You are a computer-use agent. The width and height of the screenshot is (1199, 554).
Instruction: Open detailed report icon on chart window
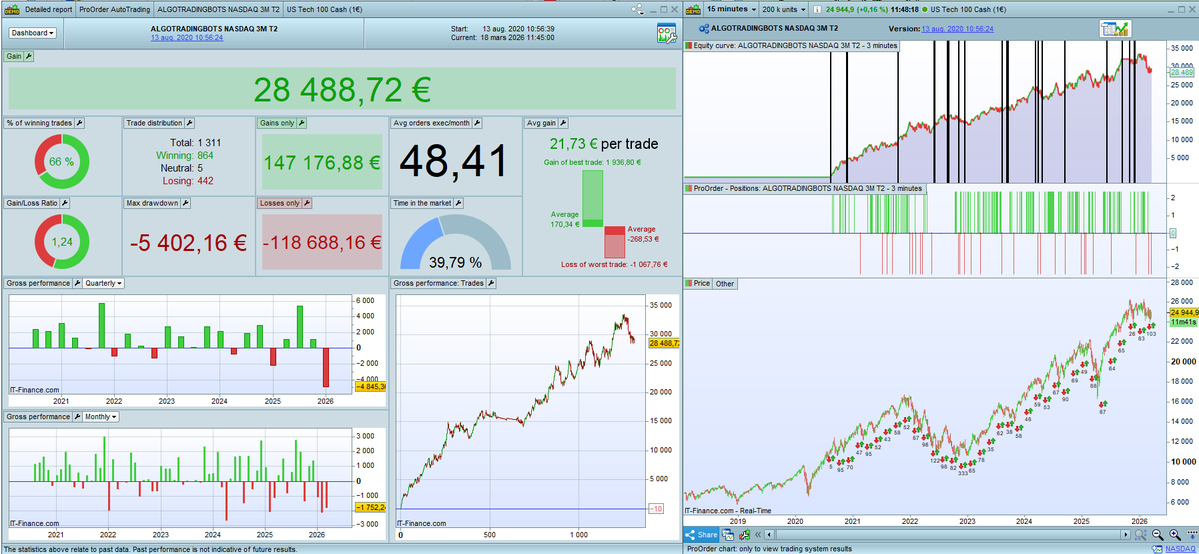coord(1115,28)
